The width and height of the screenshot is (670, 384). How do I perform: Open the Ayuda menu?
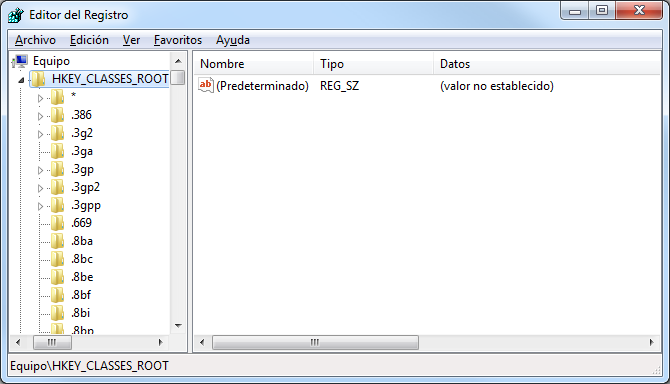click(233, 40)
